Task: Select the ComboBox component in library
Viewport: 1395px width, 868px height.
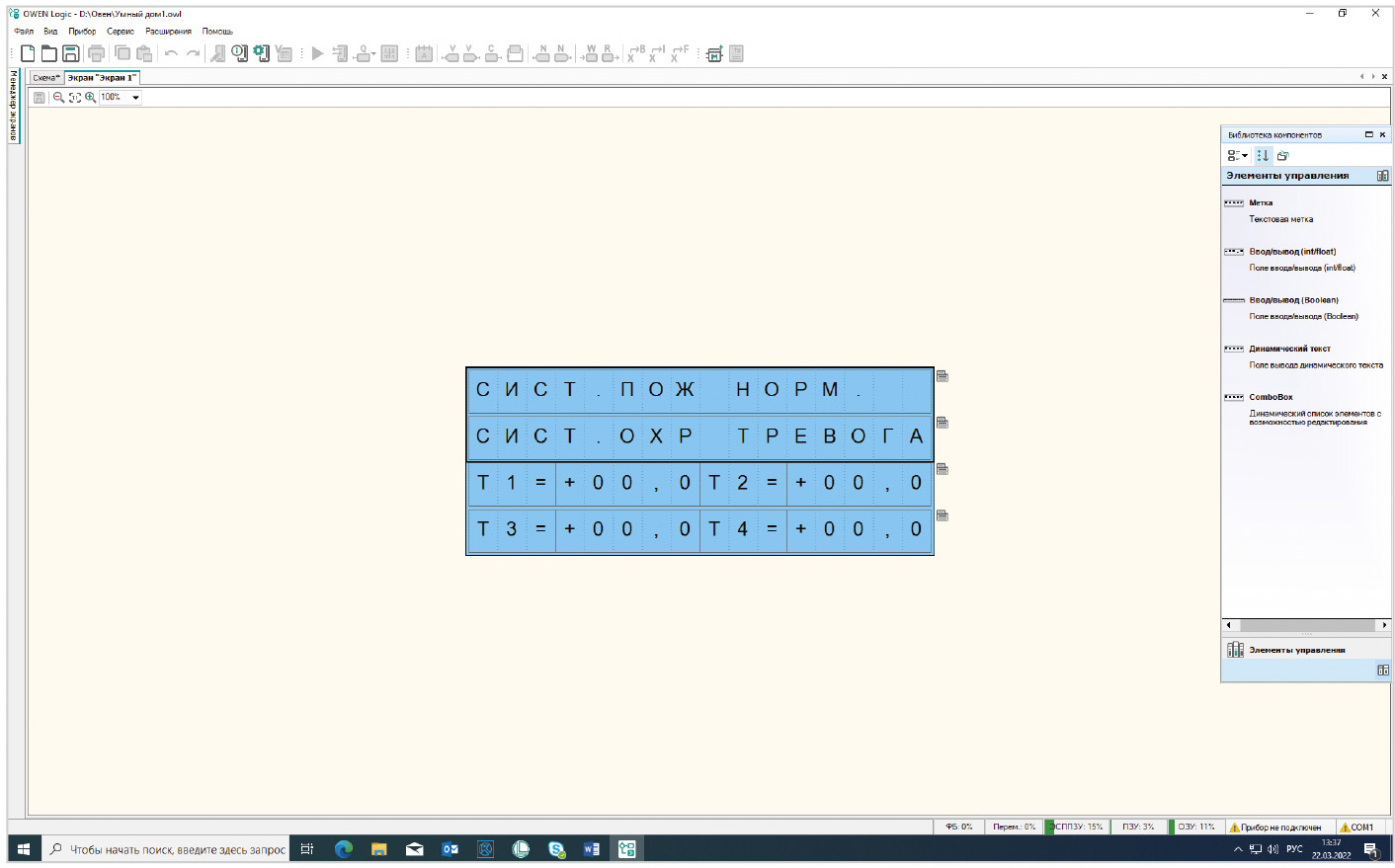Action: pyautogui.click(x=1271, y=397)
